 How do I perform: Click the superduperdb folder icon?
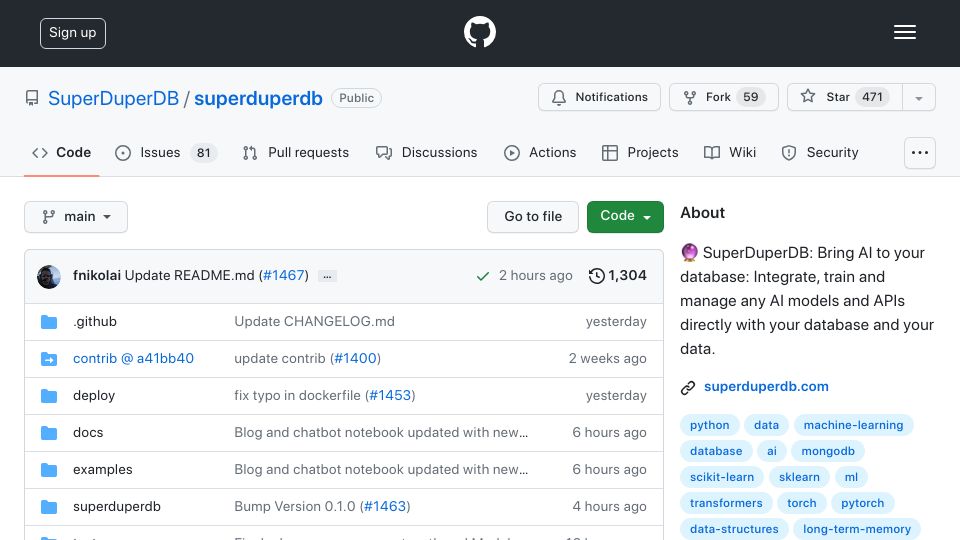pyautogui.click(x=49, y=507)
